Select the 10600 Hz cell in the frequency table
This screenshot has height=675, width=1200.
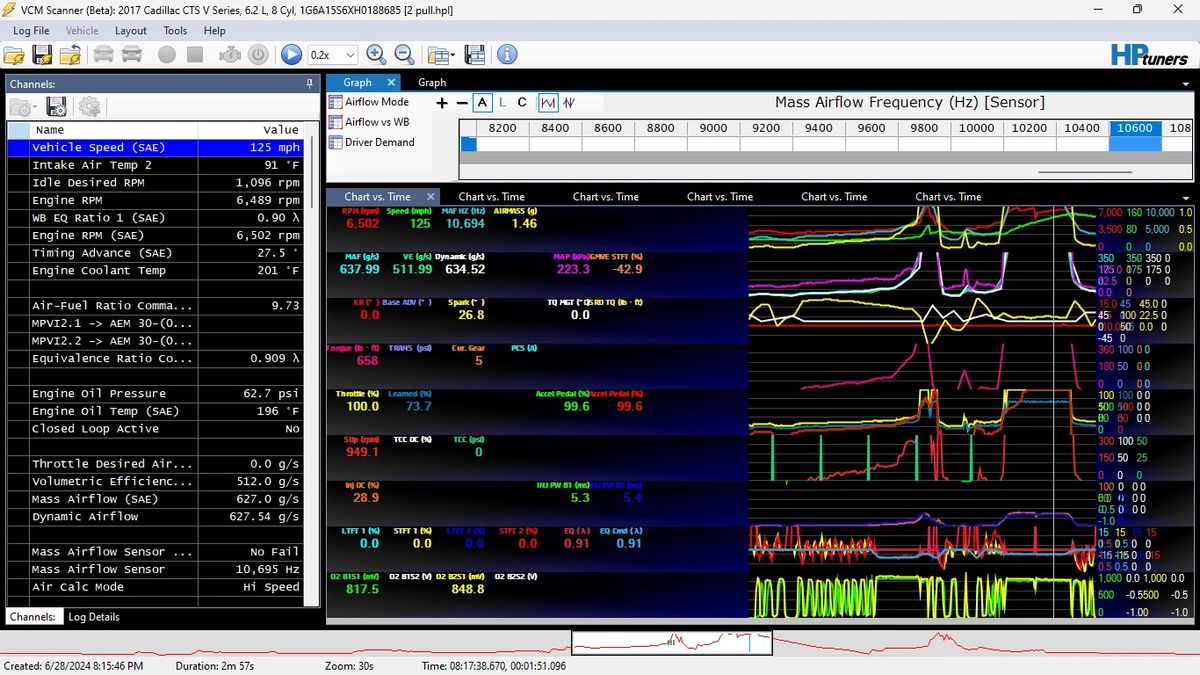pyautogui.click(x=1135, y=128)
